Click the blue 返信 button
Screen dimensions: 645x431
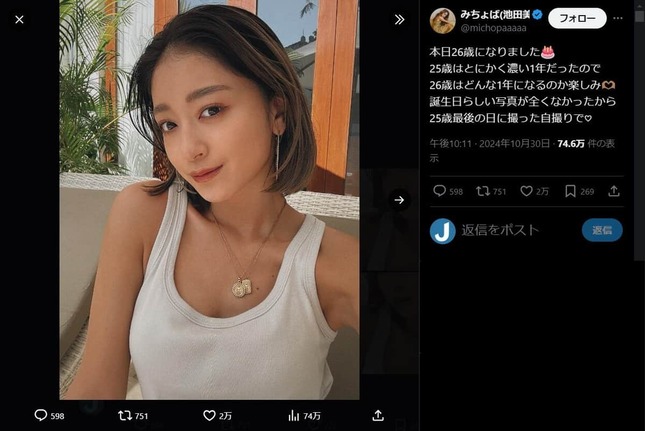click(x=602, y=230)
